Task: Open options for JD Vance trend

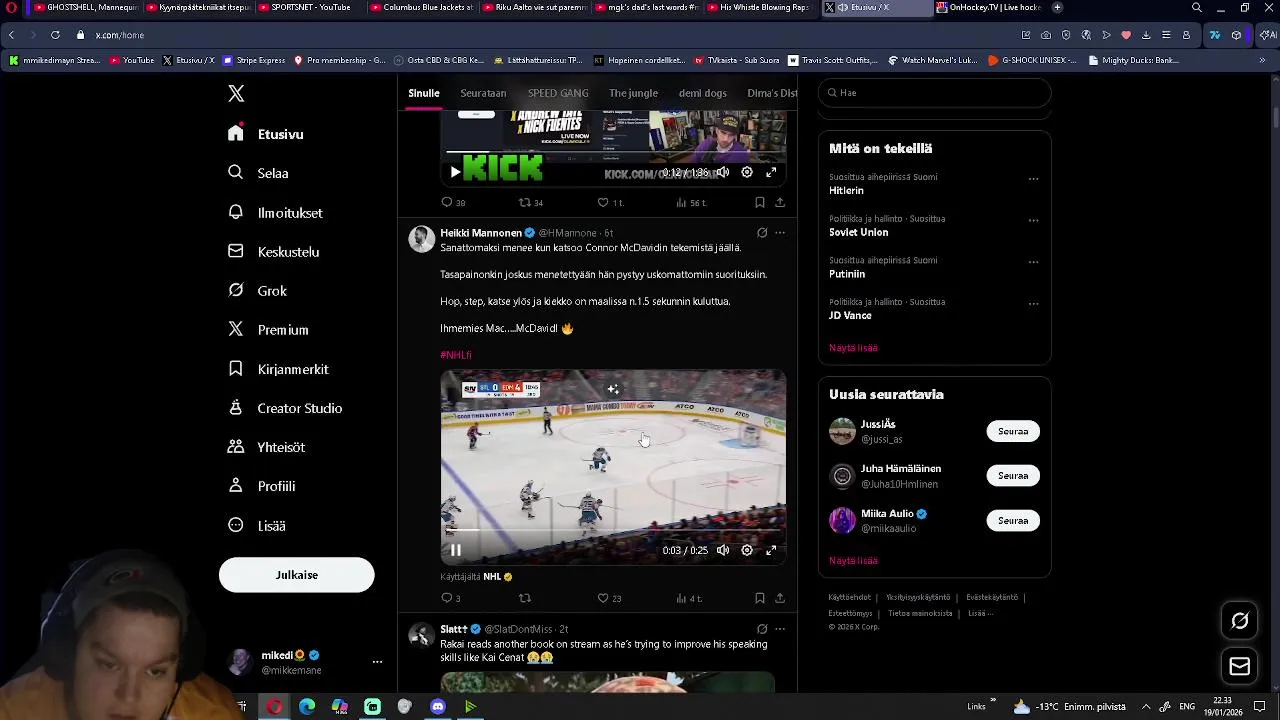Action: tap(1033, 303)
